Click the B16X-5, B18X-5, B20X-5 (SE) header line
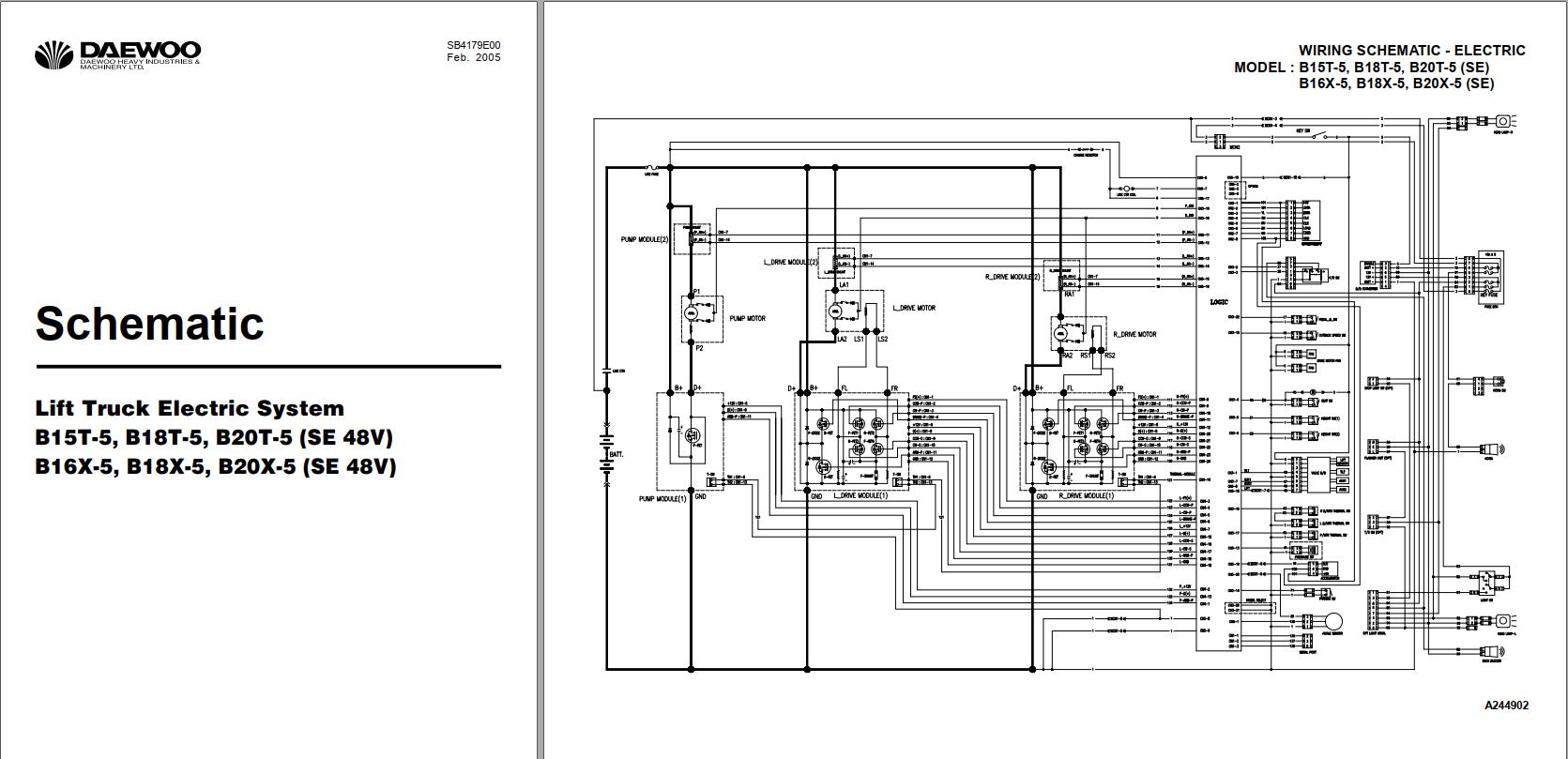The image size is (1568, 759). (1396, 83)
